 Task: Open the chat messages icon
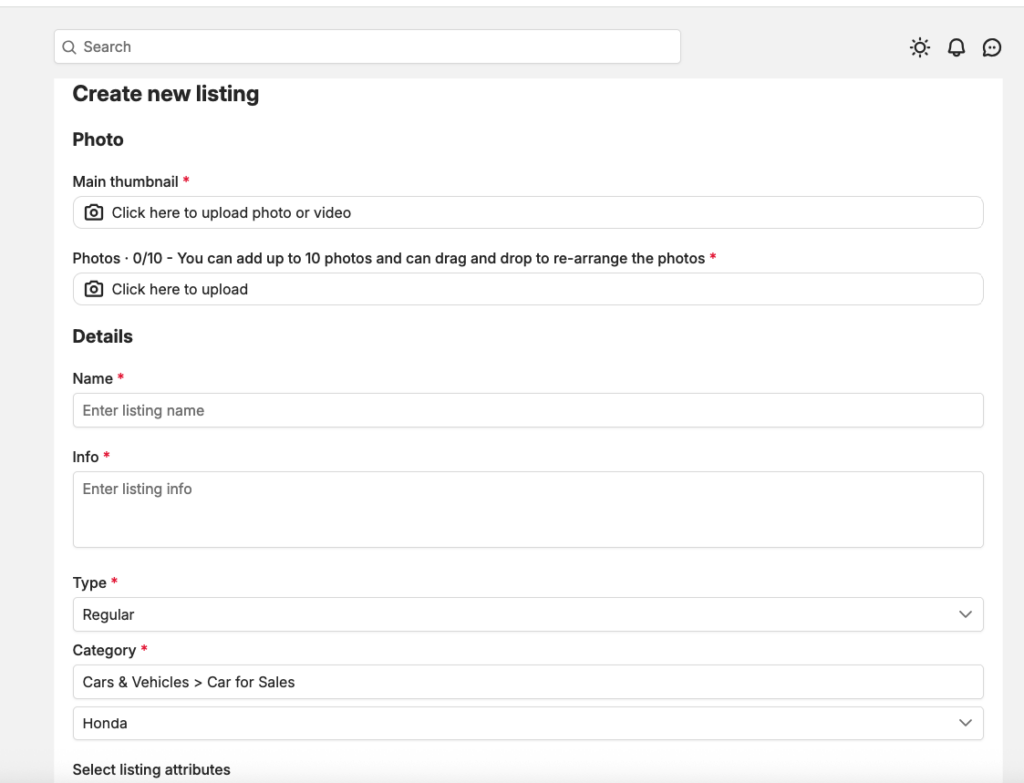991,47
